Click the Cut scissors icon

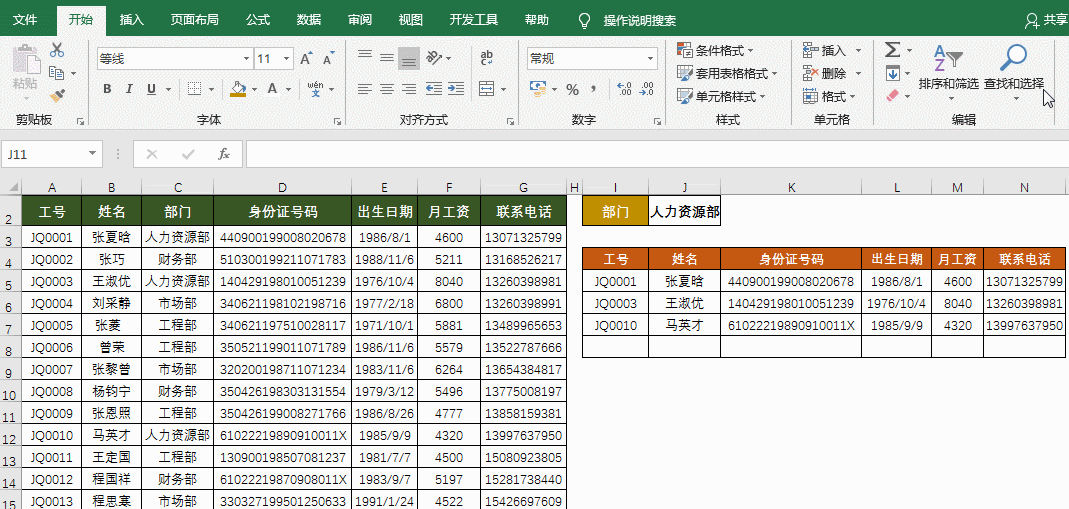(57, 50)
